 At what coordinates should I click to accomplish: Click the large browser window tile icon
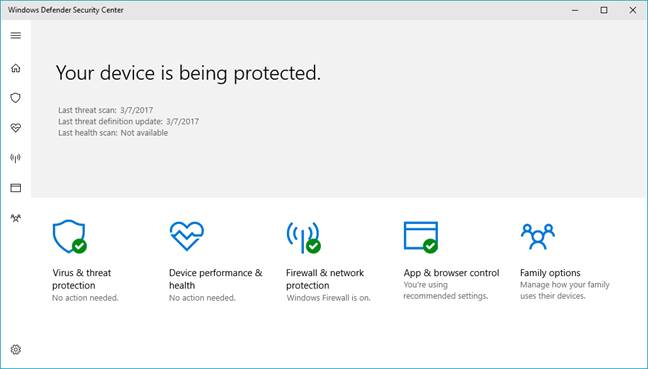(x=421, y=237)
